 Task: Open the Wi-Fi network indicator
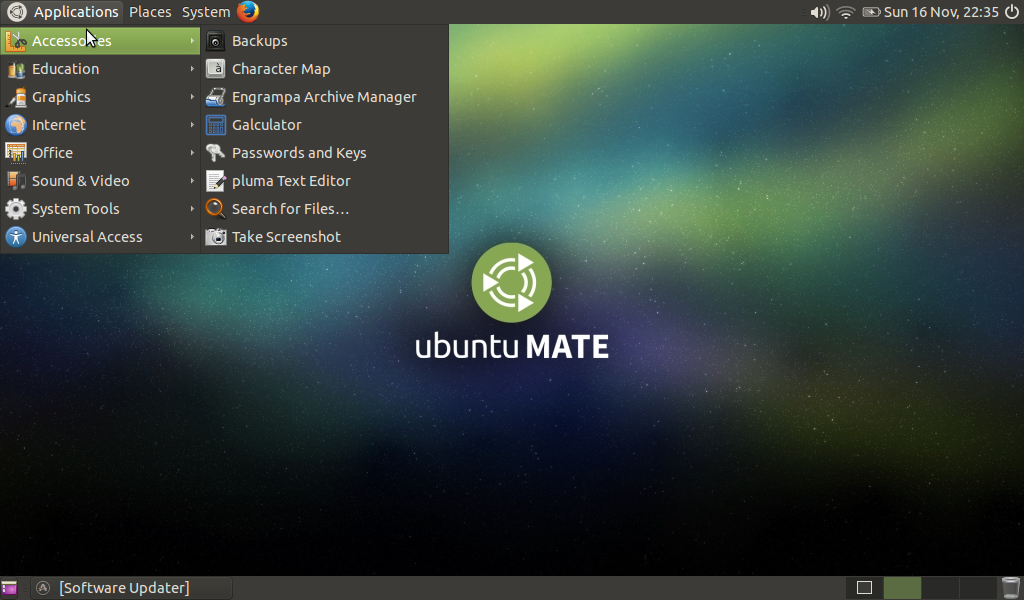pos(846,12)
